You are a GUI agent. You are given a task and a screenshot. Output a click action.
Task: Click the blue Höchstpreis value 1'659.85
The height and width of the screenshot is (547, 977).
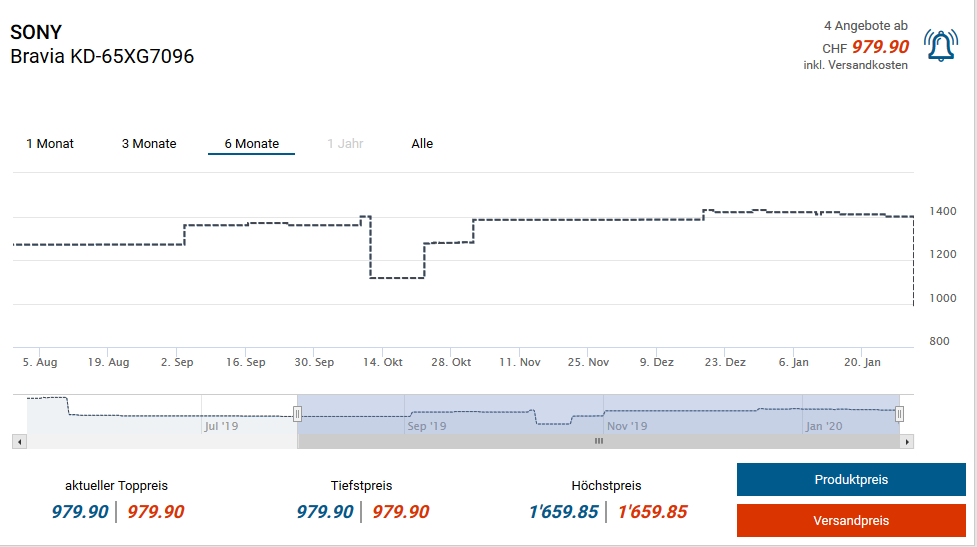point(564,512)
